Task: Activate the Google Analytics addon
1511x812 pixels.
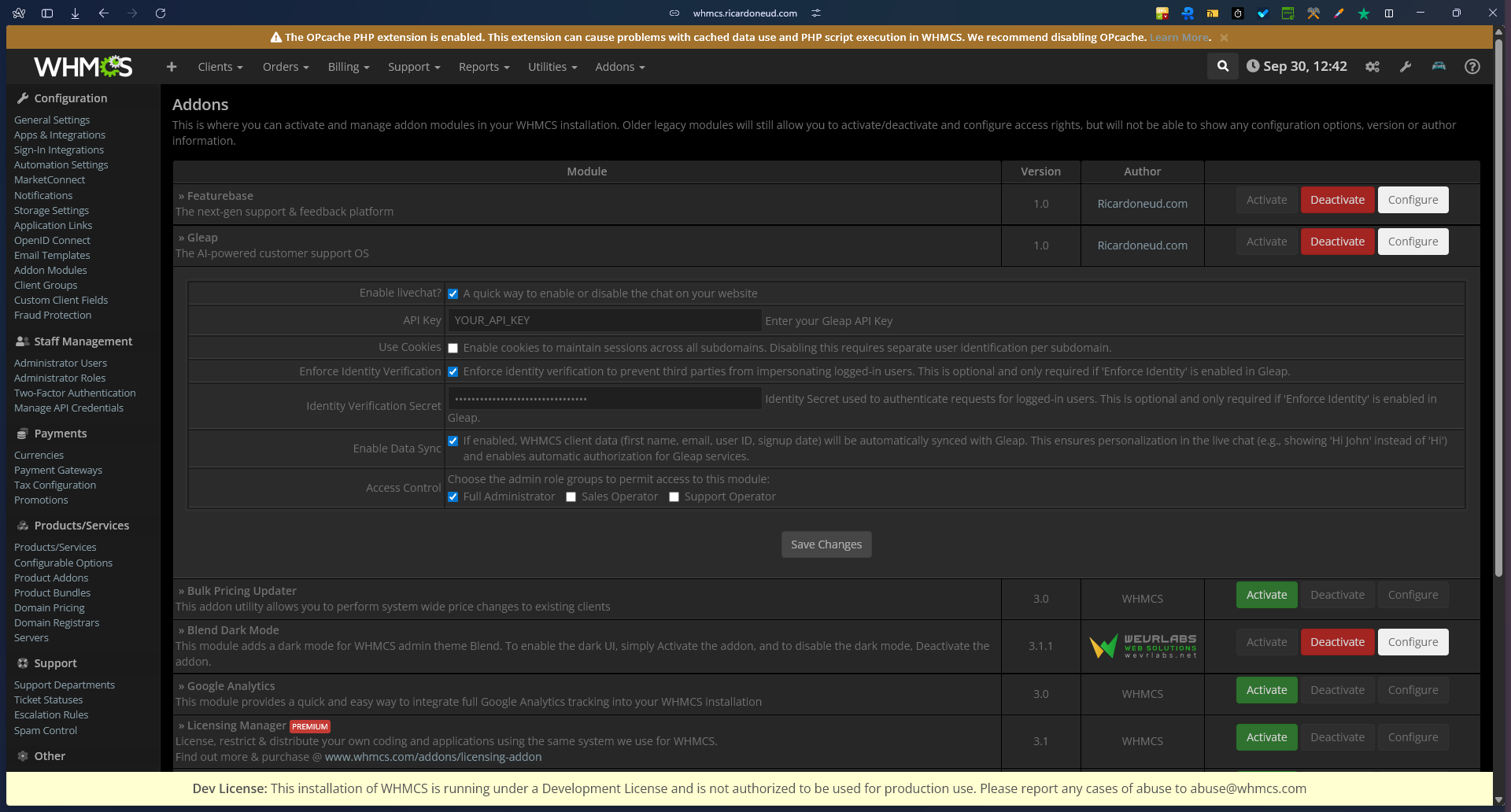Action: [x=1266, y=690]
